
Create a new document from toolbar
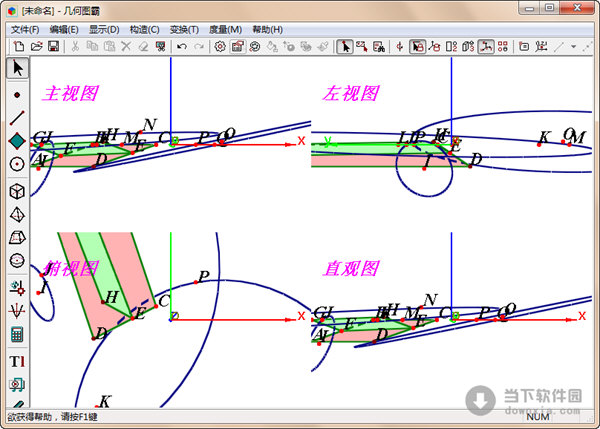coord(19,47)
